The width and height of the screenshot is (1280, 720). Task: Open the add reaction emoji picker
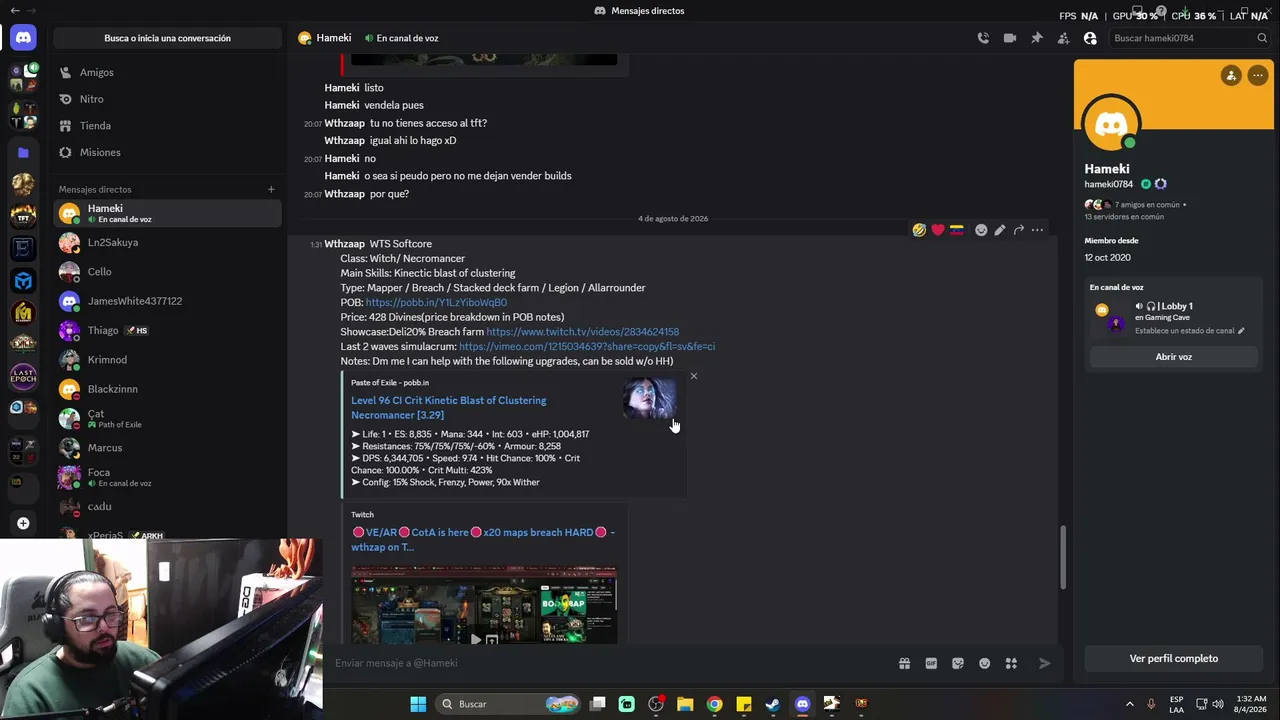pos(981,230)
